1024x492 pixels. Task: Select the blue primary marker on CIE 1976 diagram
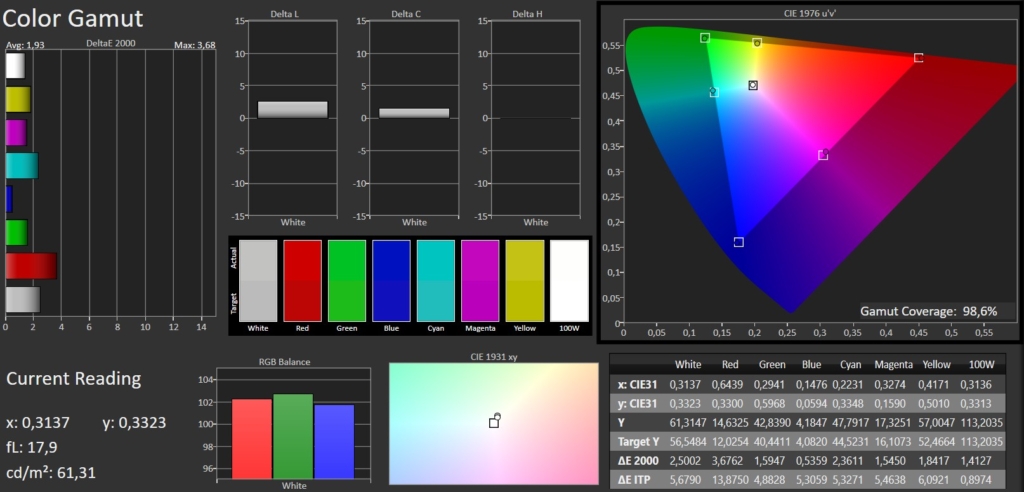(738, 242)
